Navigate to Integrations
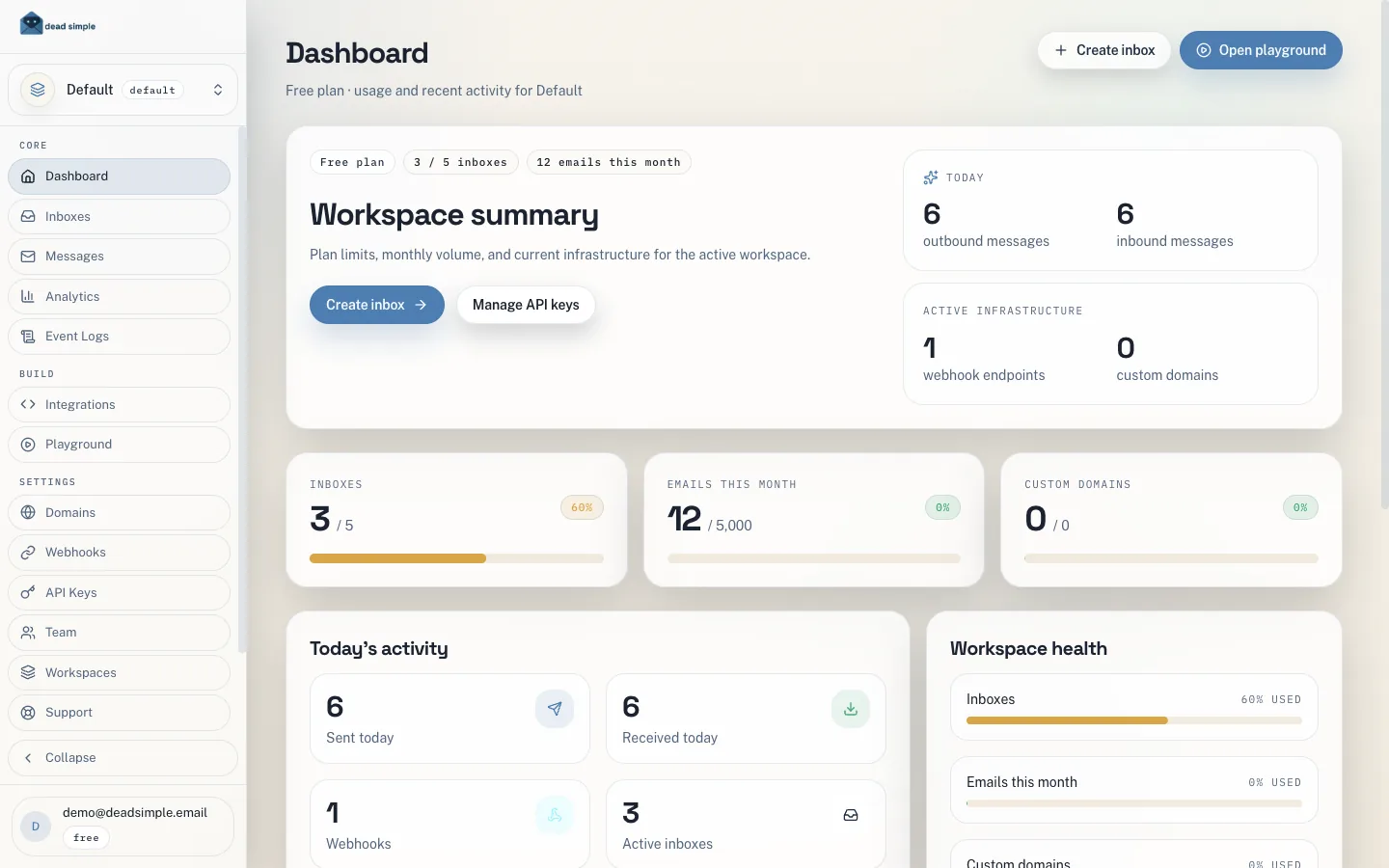The width and height of the screenshot is (1389, 868). point(119,405)
